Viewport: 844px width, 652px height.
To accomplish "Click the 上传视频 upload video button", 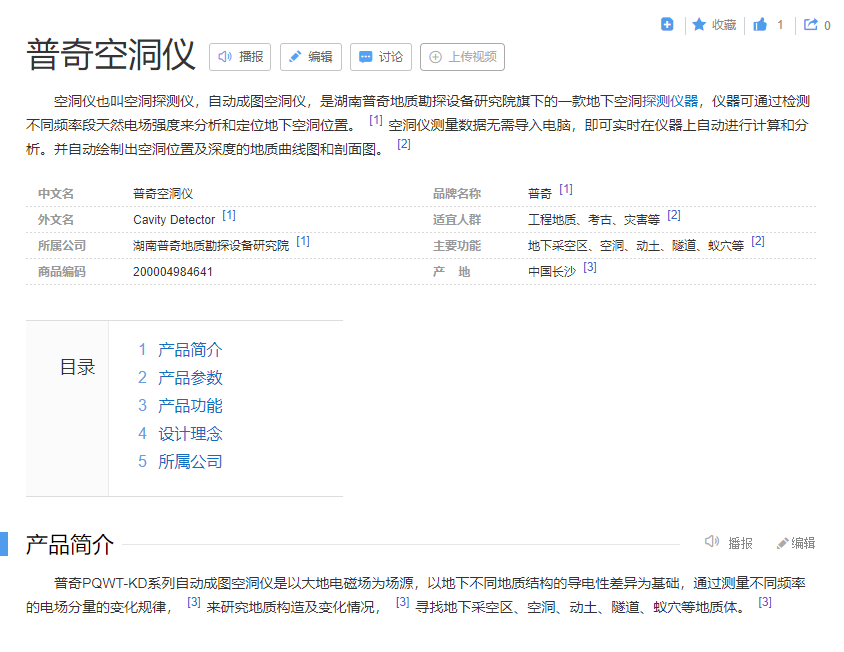I will point(462,57).
